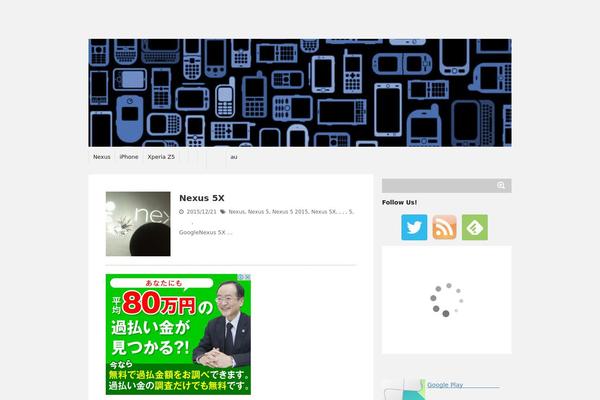Open the green 80万円 advertisement banner
The height and width of the screenshot is (400, 600).
point(178,334)
